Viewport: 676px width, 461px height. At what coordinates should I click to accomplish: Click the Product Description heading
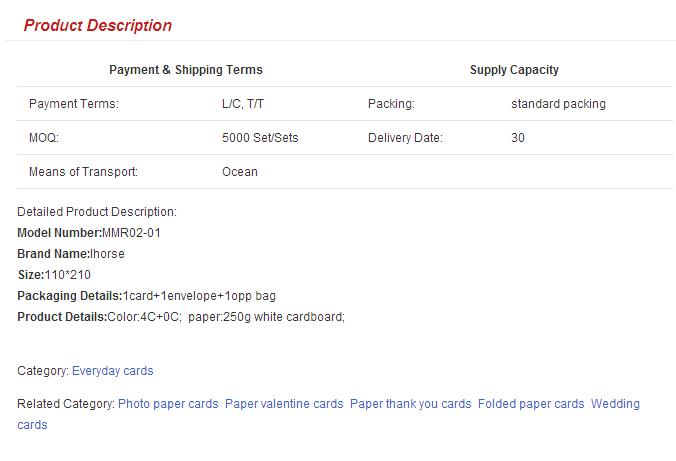(x=98, y=26)
